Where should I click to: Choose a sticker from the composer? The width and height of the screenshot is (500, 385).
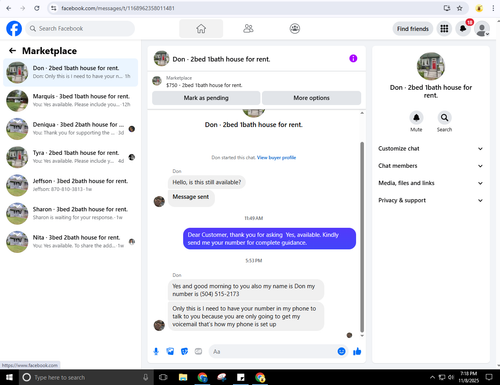[184, 351]
